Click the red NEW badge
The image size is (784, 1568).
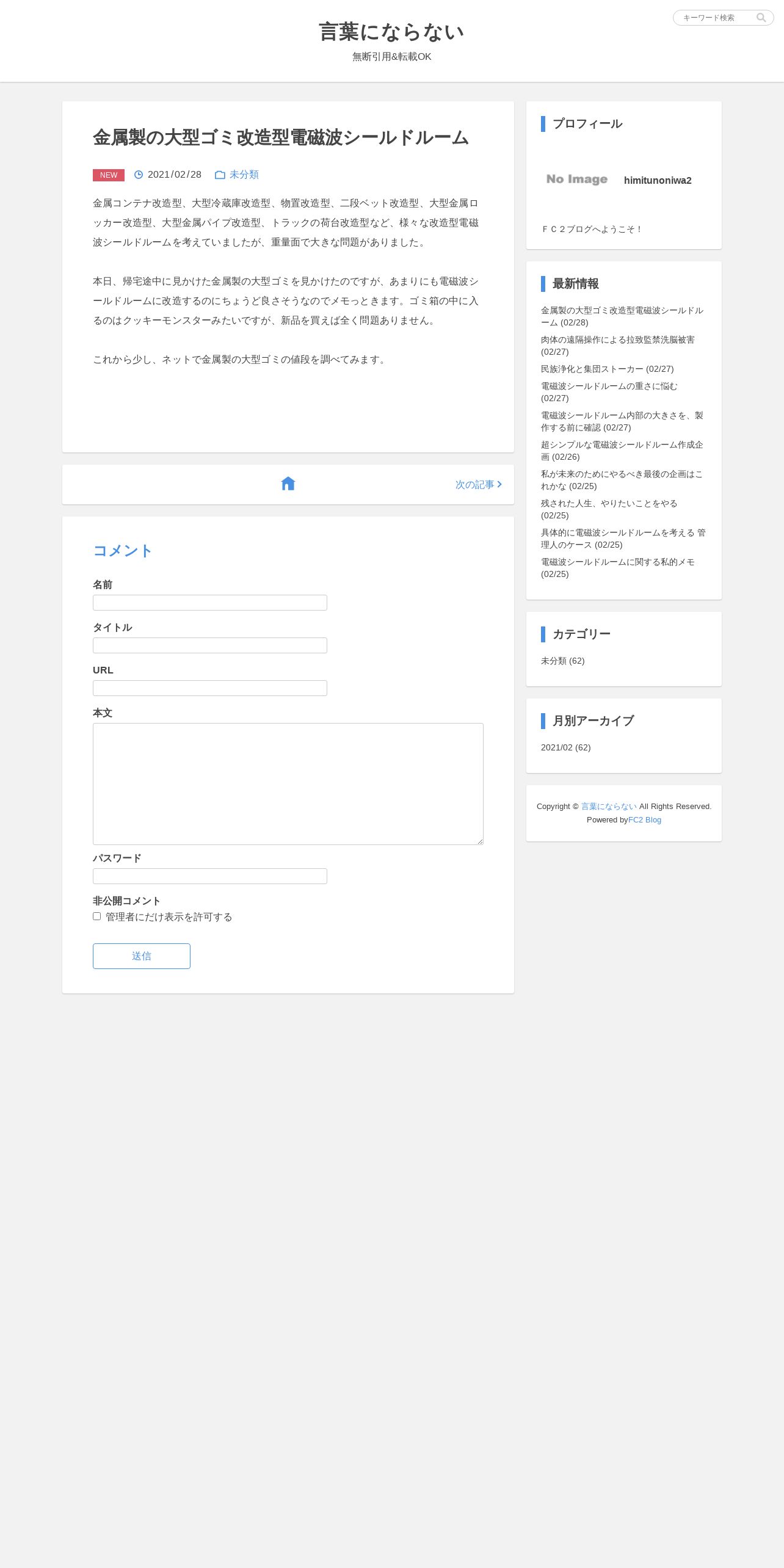pyautogui.click(x=109, y=175)
